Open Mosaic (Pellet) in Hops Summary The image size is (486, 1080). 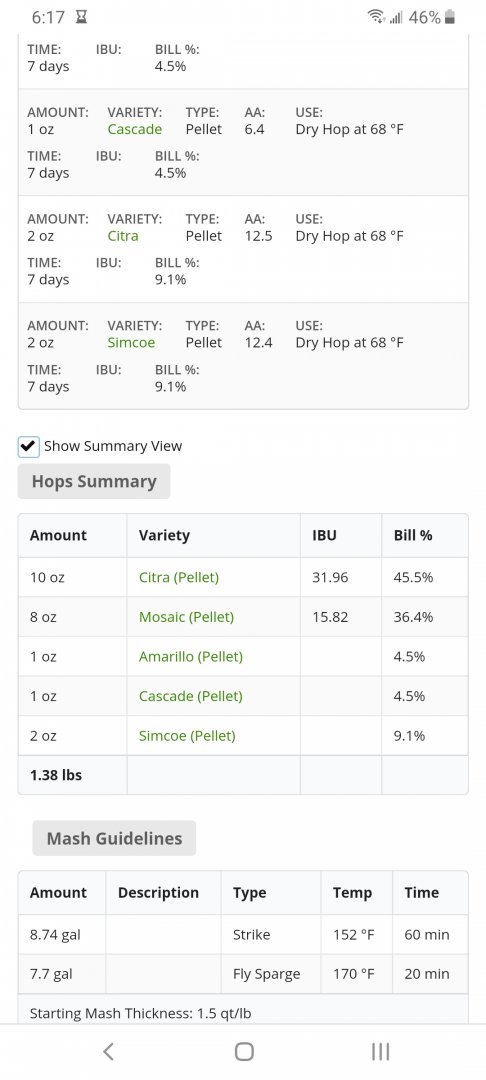point(187,617)
